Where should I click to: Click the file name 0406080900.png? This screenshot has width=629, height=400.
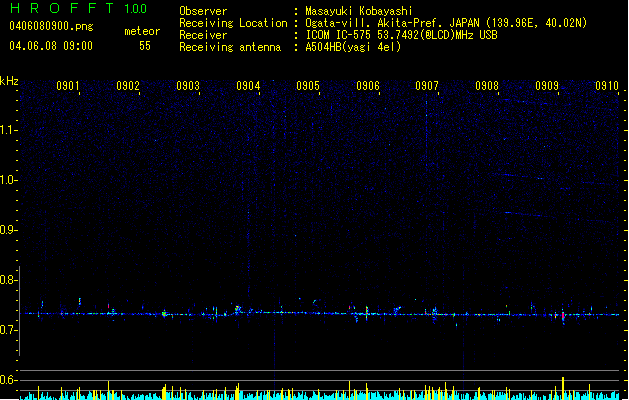pyautogui.click(x=51, y=27)
